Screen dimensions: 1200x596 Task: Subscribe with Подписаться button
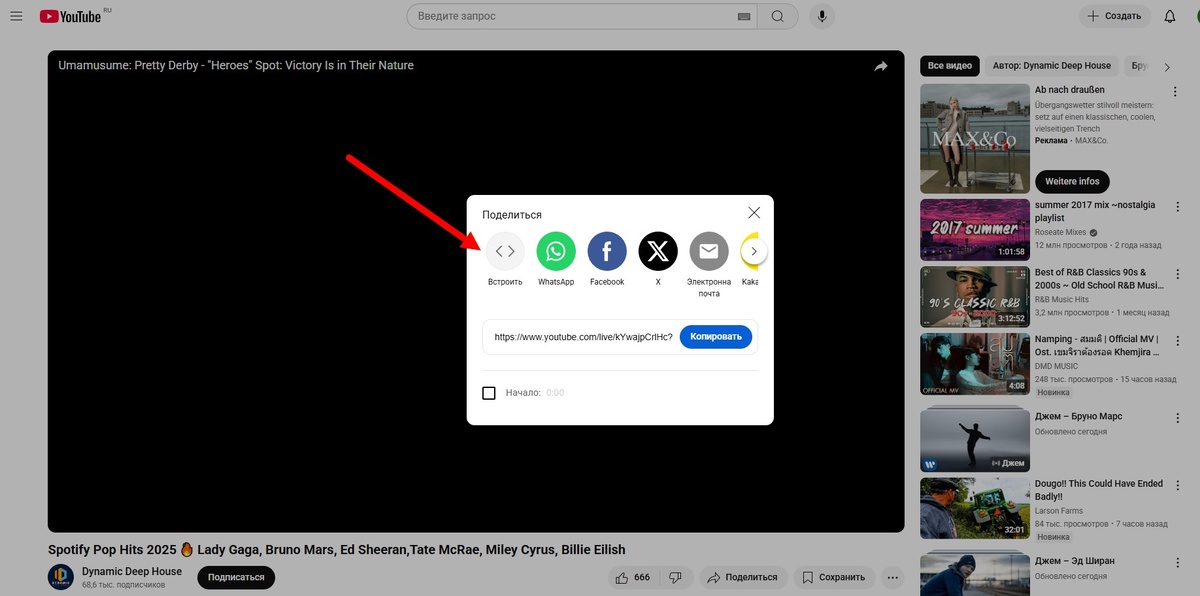tap(236, 577)
